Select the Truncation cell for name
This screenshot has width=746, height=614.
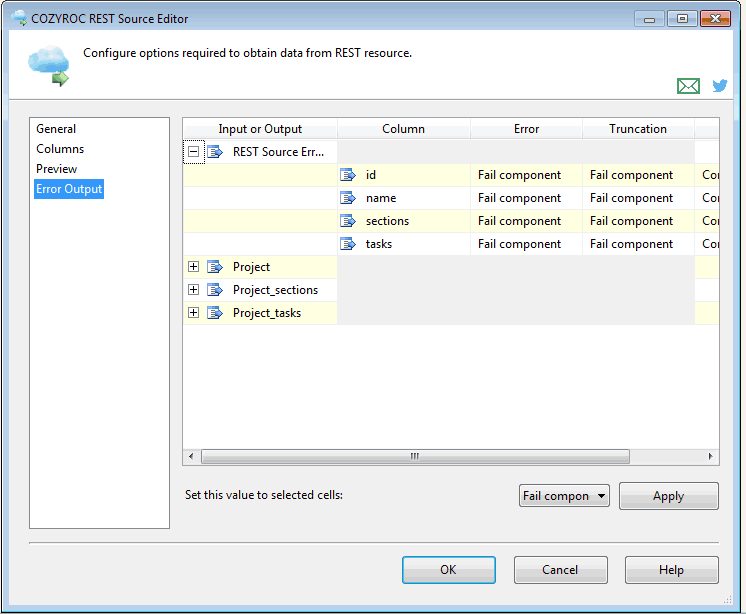pyautogui.click(x=638, y=198)
